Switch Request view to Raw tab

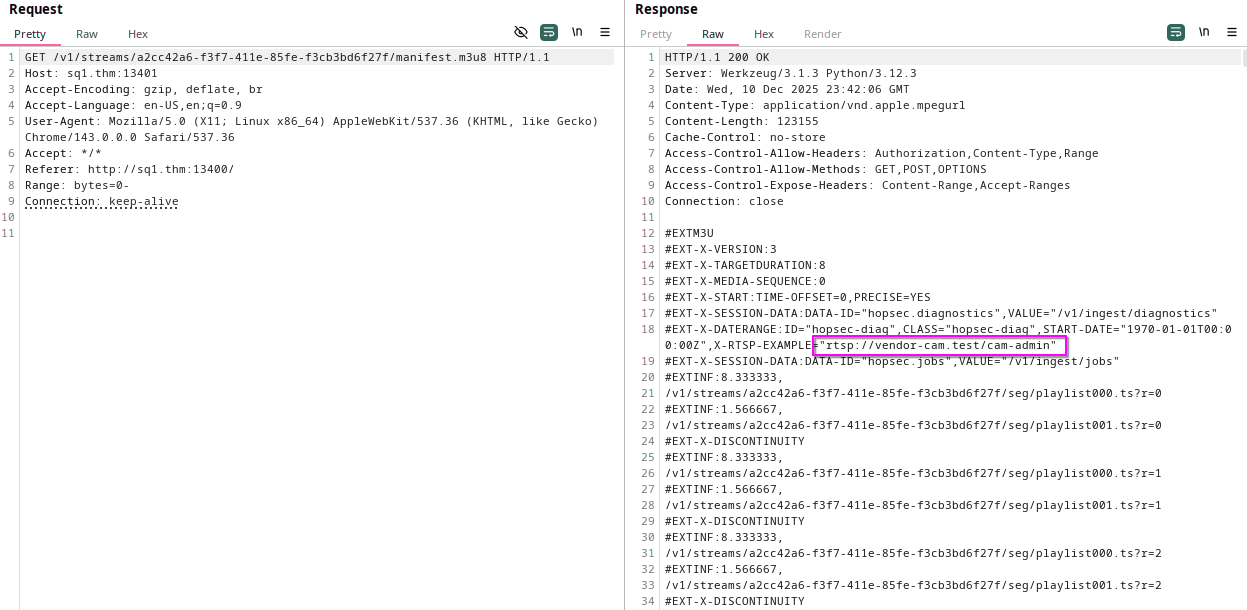point(87,34)
